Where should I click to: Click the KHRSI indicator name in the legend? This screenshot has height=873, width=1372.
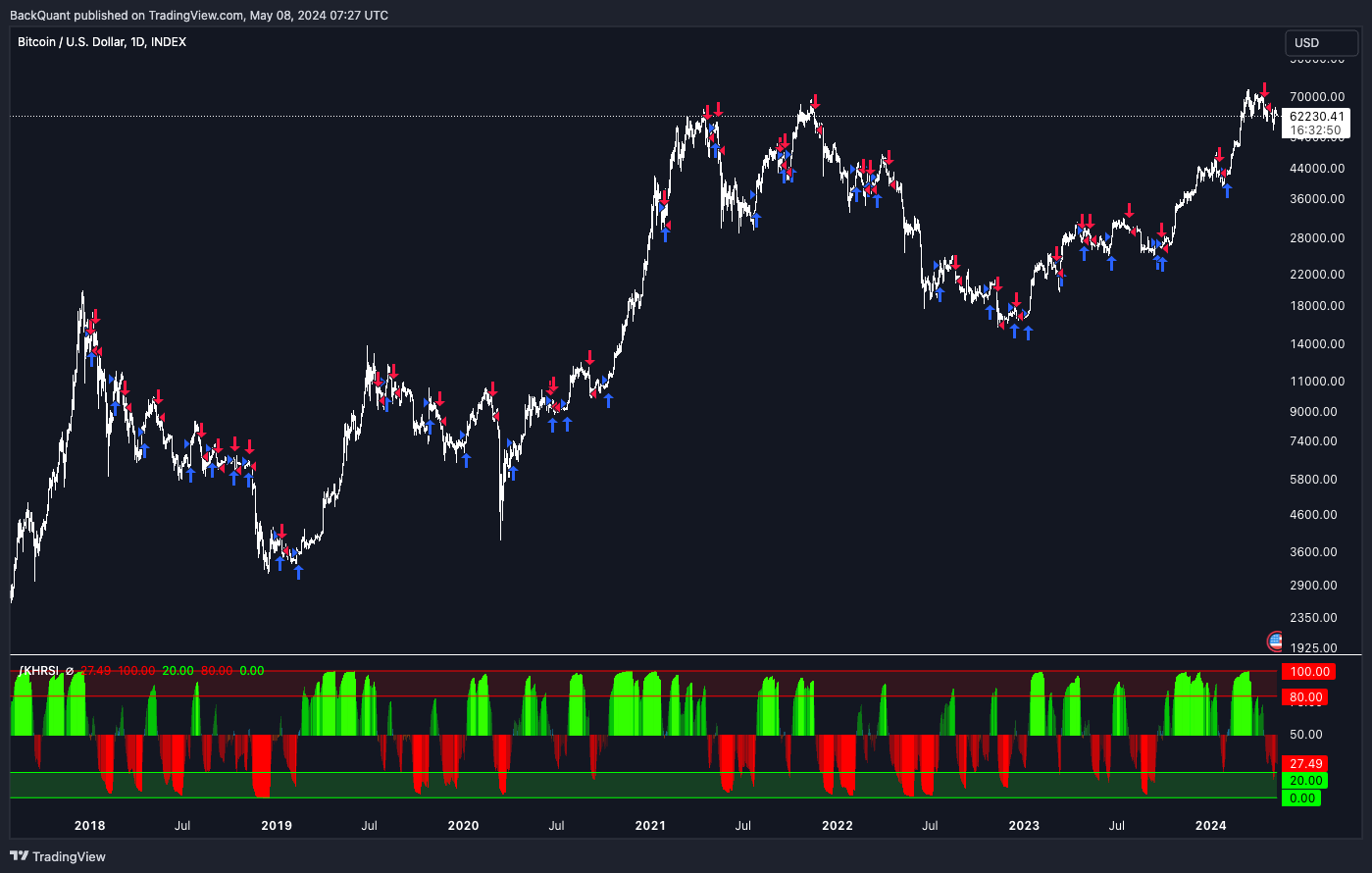point(39,671)
